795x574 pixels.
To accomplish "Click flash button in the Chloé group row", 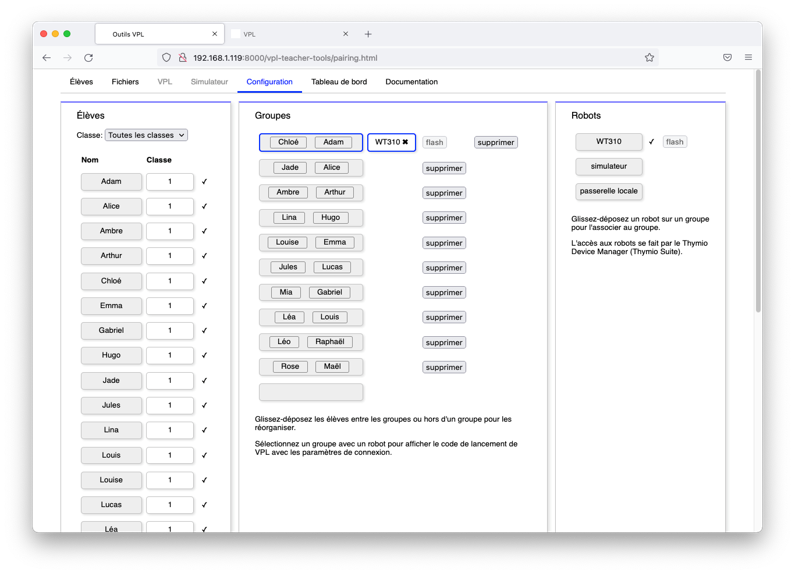I will coord(434,142).
